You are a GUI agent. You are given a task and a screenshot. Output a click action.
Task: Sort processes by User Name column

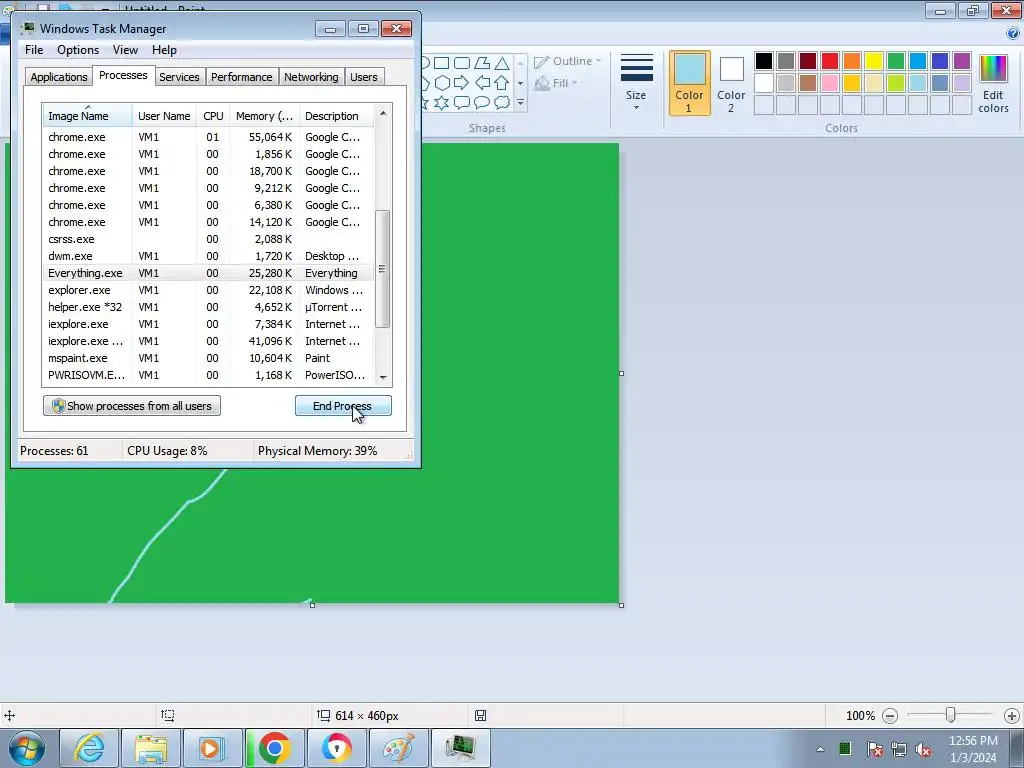164,116
